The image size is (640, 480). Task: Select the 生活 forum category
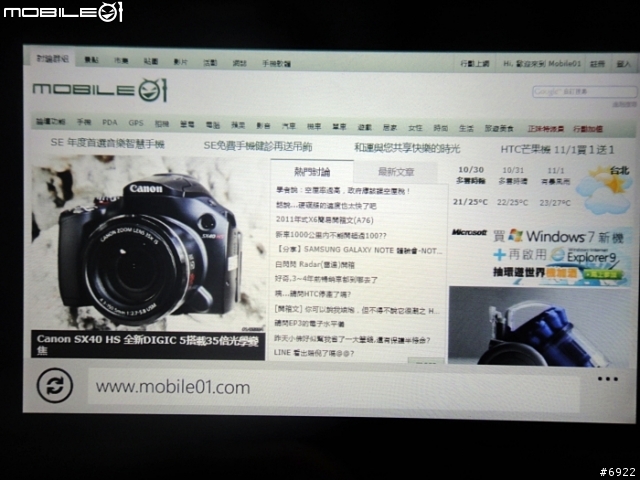[466, 128]
